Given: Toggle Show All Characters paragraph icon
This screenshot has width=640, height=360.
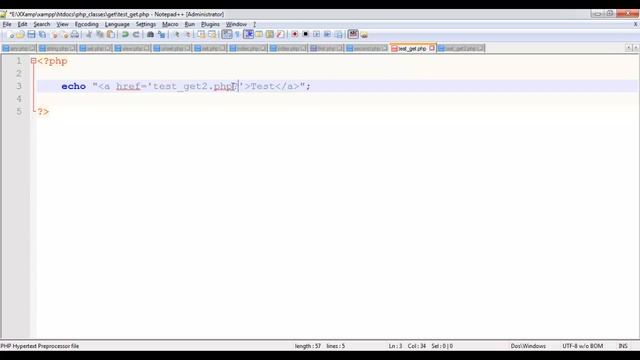Looking at the screenshot, I should tap(238, 35).
